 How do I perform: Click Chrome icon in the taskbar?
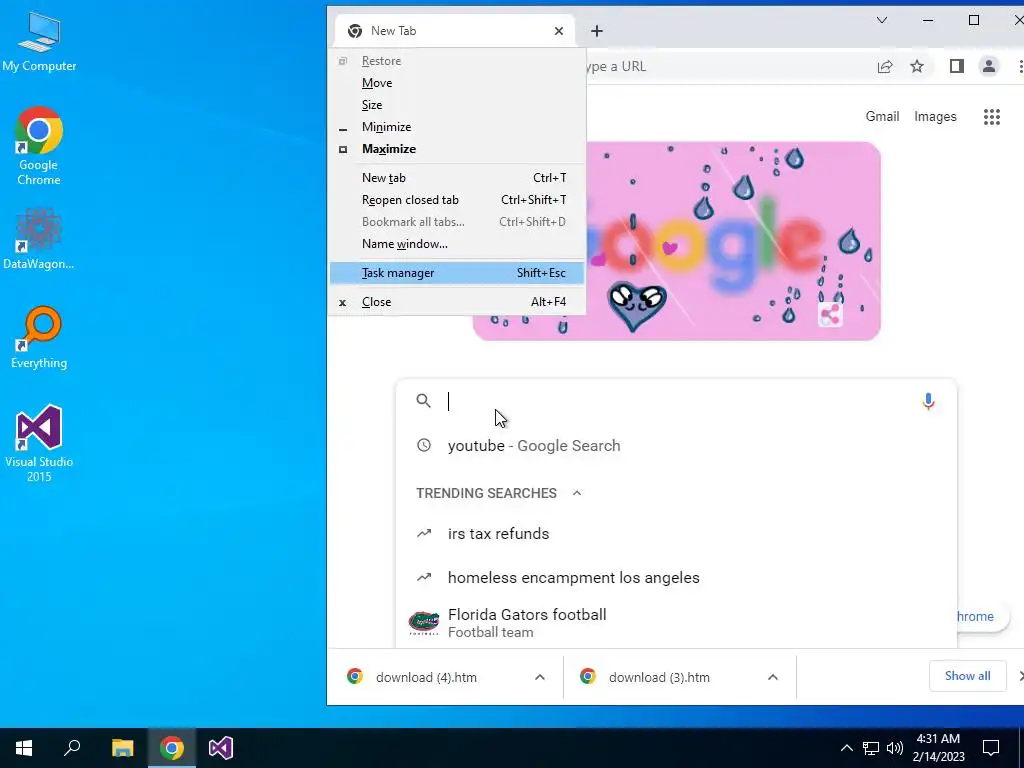click(x=172, y=748)
